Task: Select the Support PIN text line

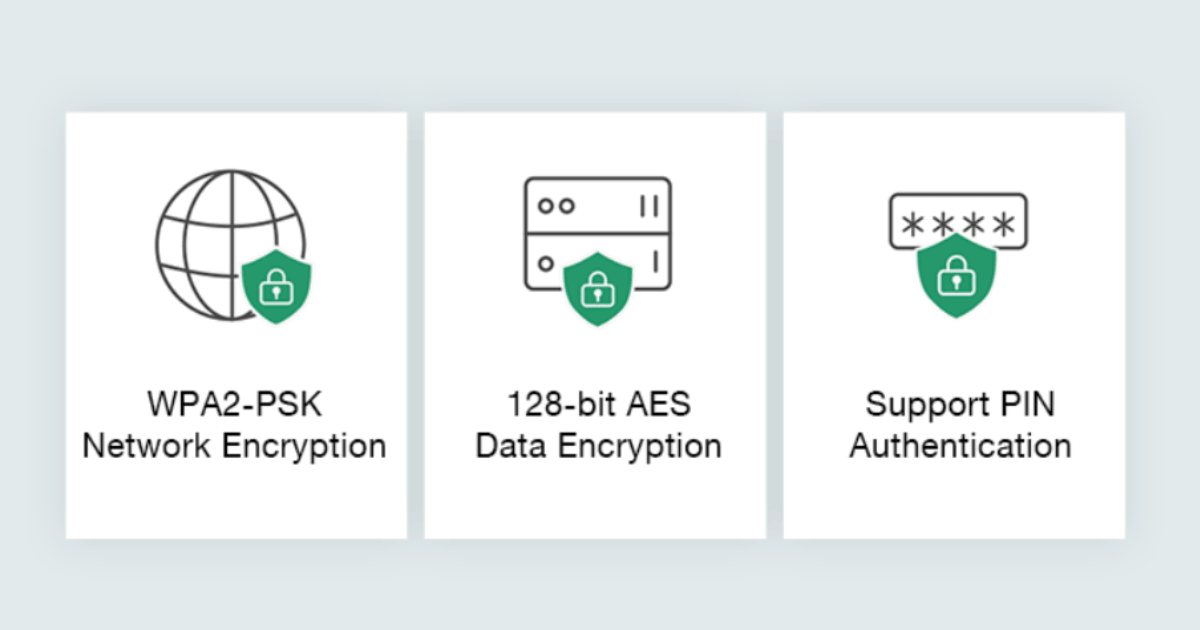Action: tap(959, 406)
